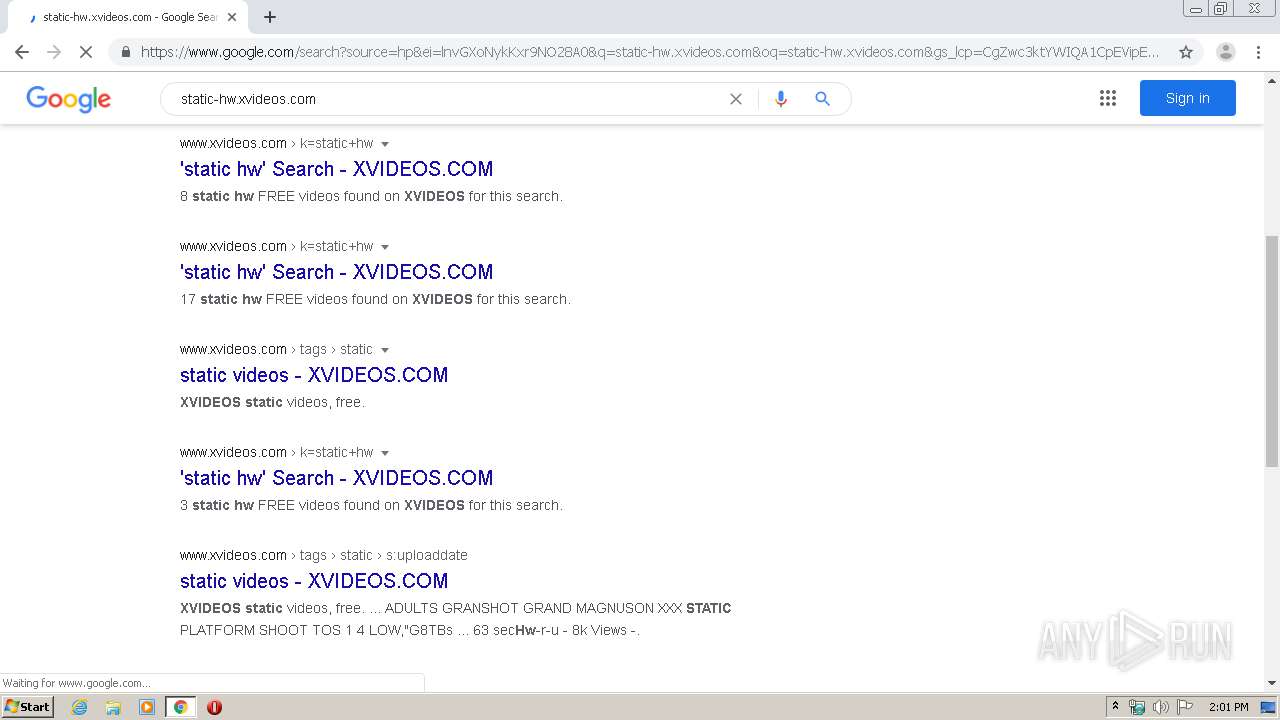Select the Google Search browser tab
The width and height of the screenshot is (1280, 720).
(128, 17)
